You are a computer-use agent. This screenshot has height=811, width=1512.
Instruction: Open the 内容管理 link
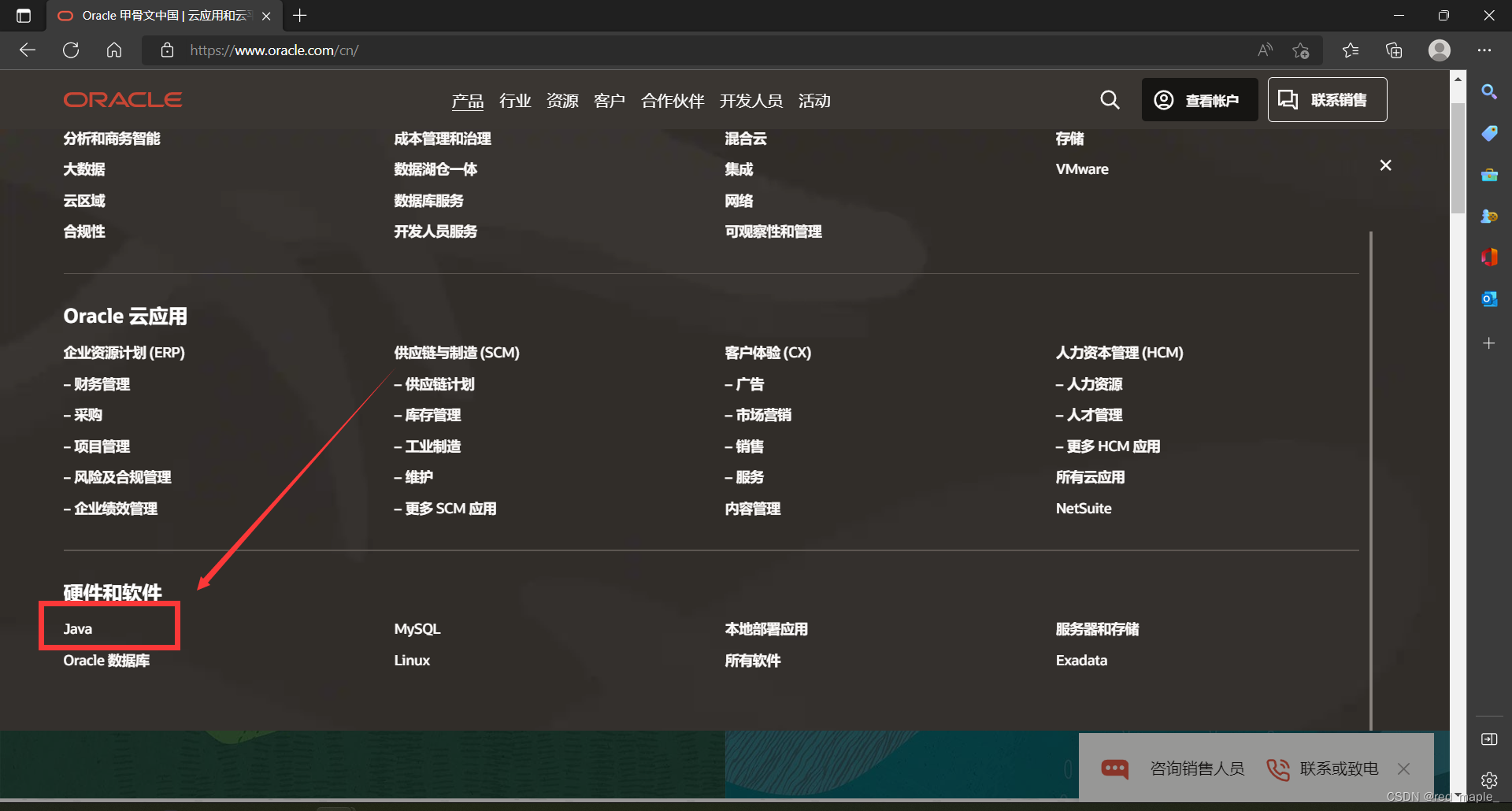pos(753,509)
